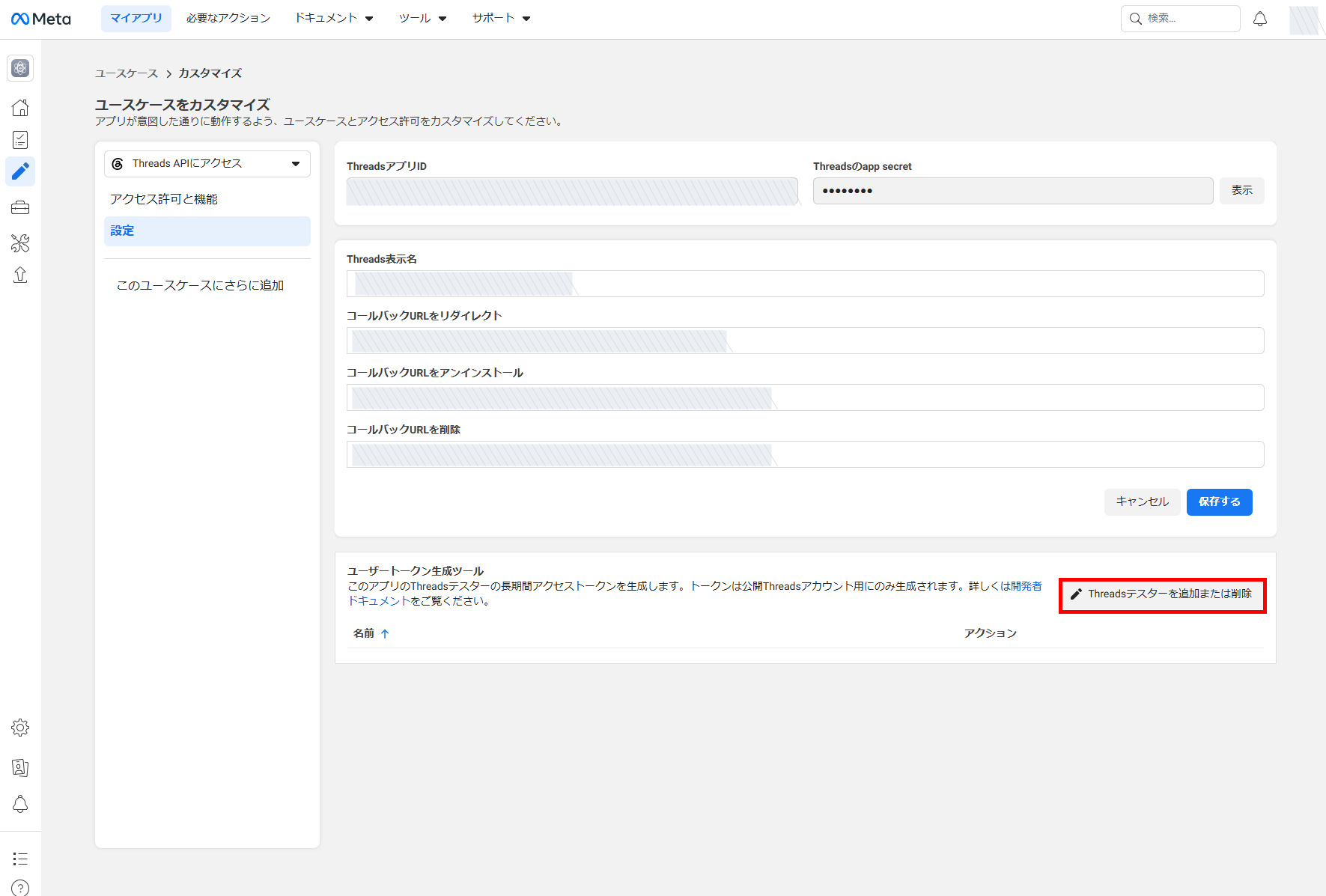Click Threadsテスターを追加または削除 button
Viewport: 1326px width, 896px height.
[1162, 594]
